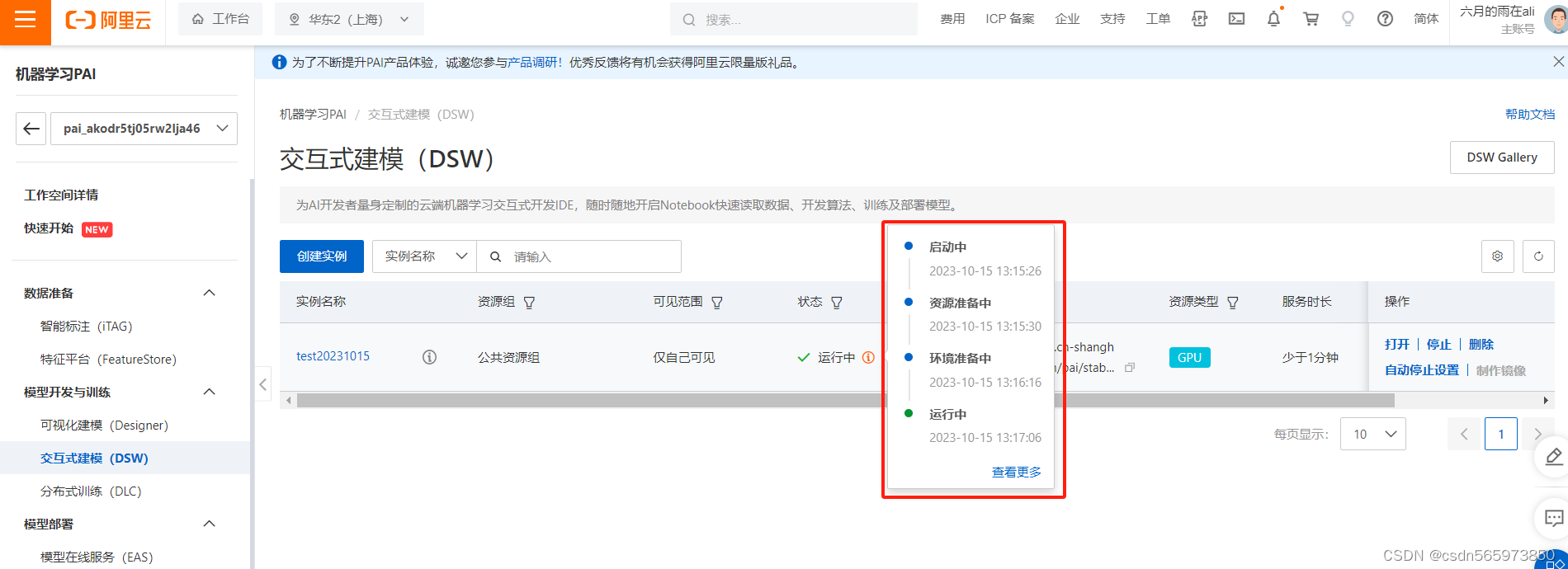Open ICP 备案 menu

tap(1009, 19)
